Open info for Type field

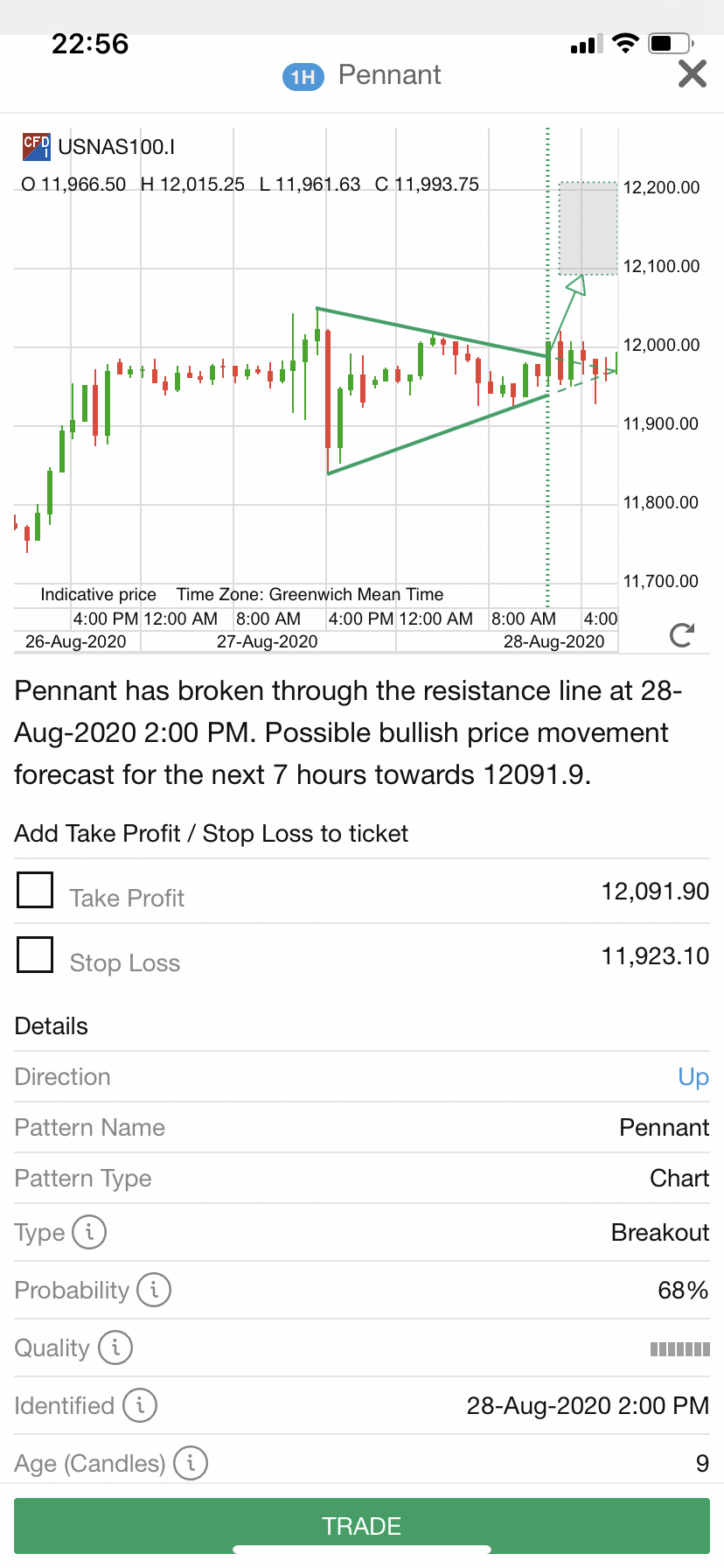(x=89, y=1232)
